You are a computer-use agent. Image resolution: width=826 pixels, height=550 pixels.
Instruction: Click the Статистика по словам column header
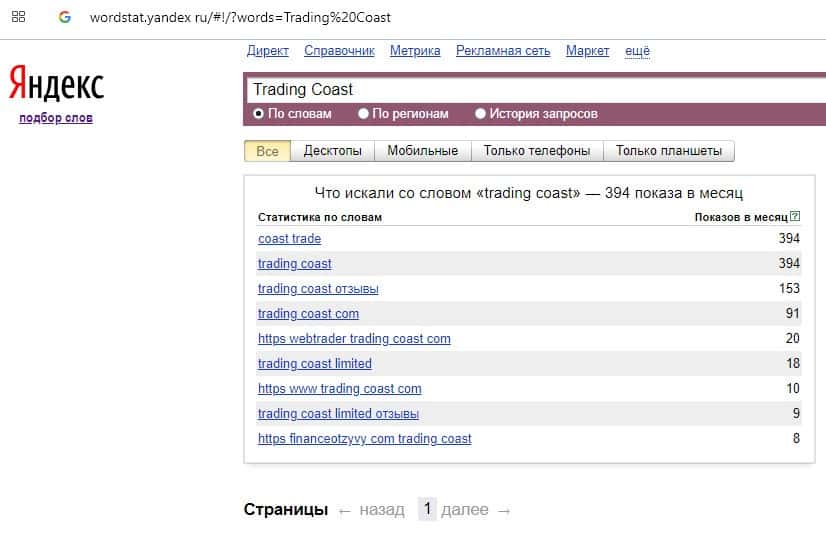[320, 217]
